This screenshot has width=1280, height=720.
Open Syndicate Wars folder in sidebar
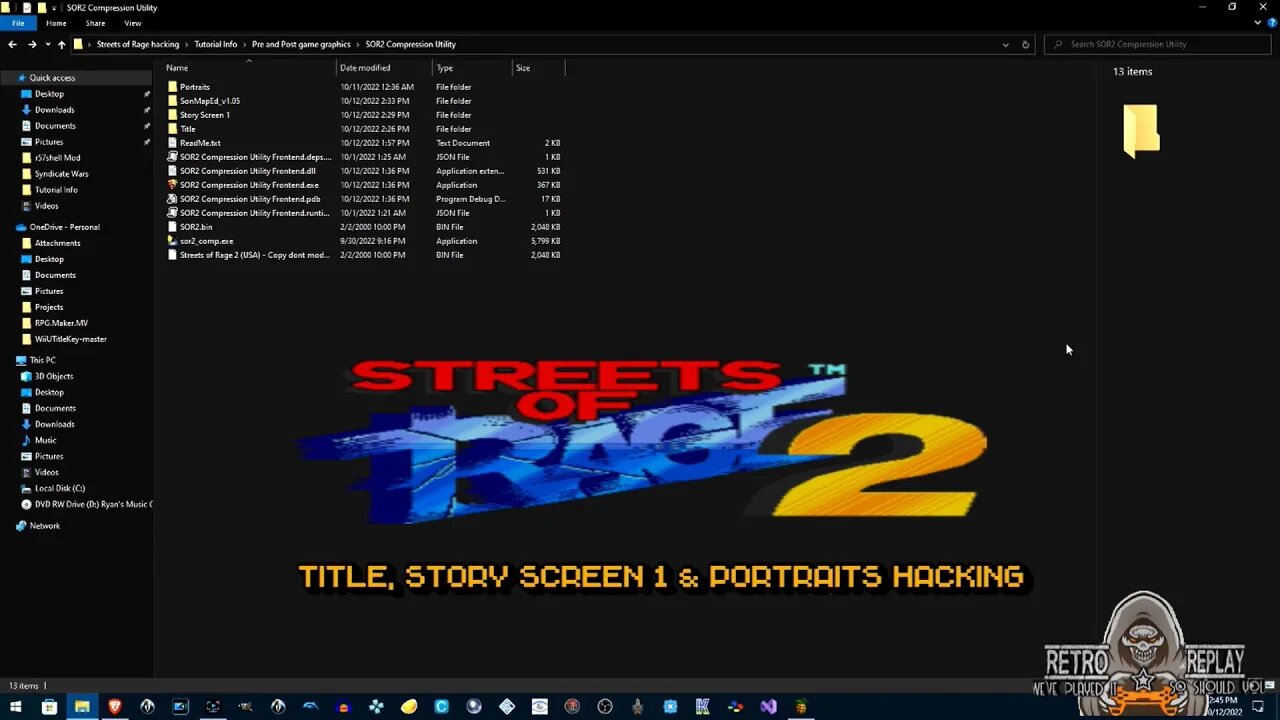[61, 174]
